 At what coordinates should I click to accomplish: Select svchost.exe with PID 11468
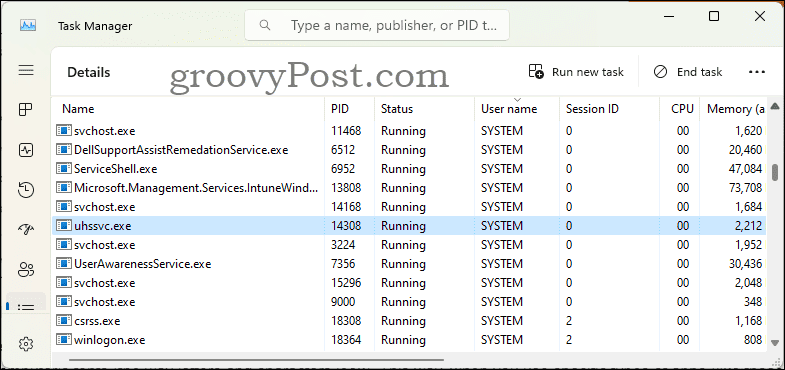pos(410,131)
